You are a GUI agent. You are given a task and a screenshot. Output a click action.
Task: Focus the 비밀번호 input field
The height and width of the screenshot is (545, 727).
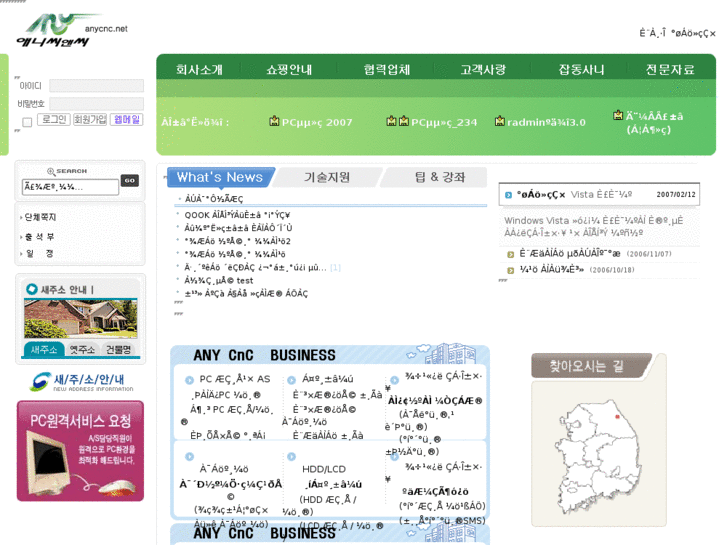[x=96, y=103]
